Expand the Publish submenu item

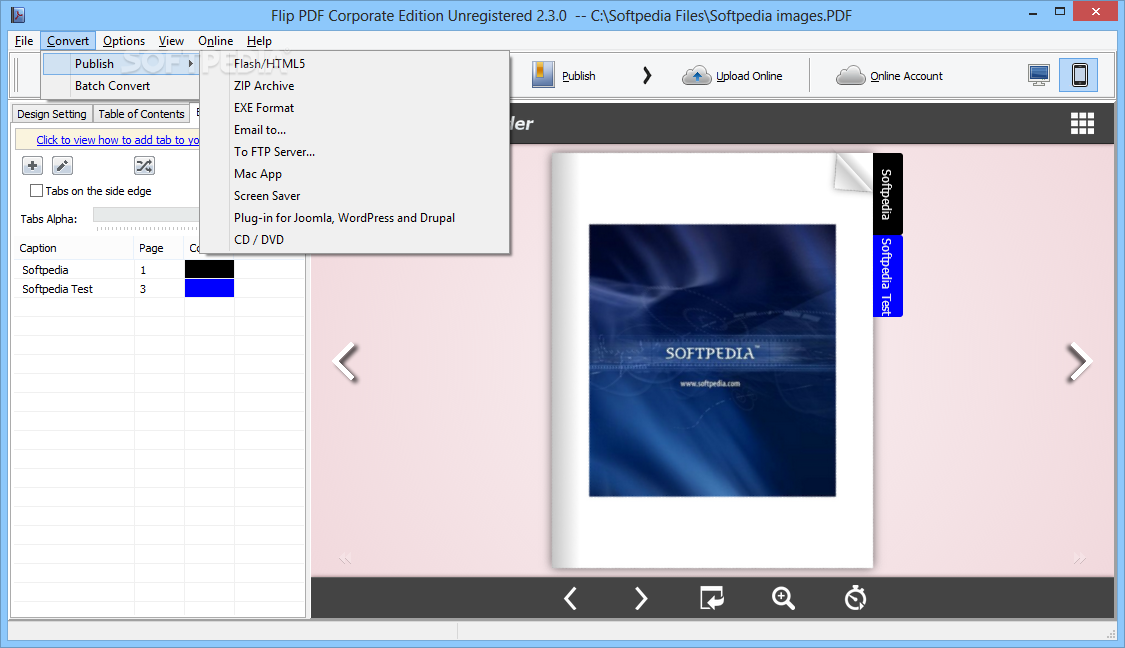pos(120,64)
